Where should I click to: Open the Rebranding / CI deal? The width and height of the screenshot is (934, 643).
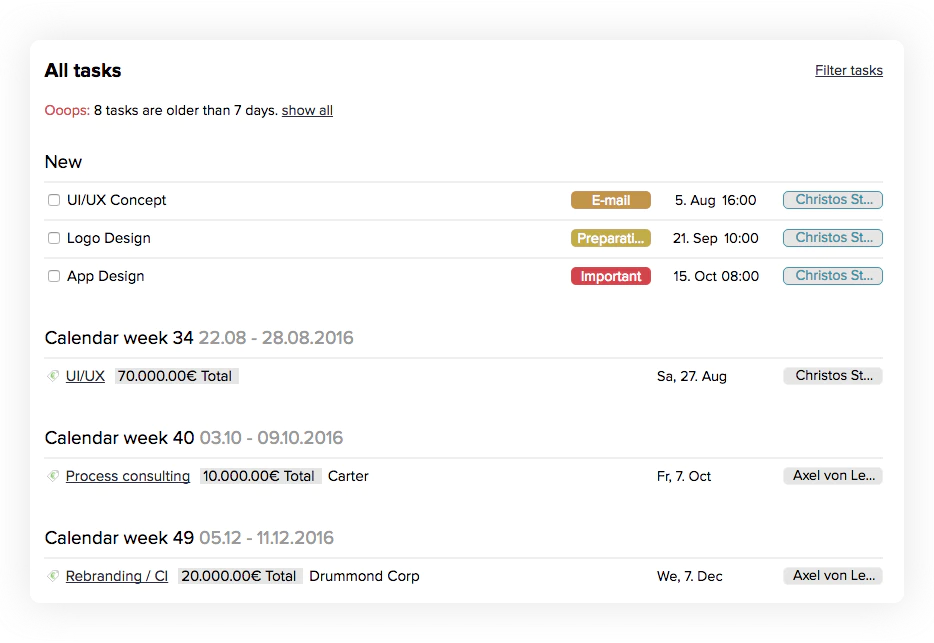click(117, 576)
